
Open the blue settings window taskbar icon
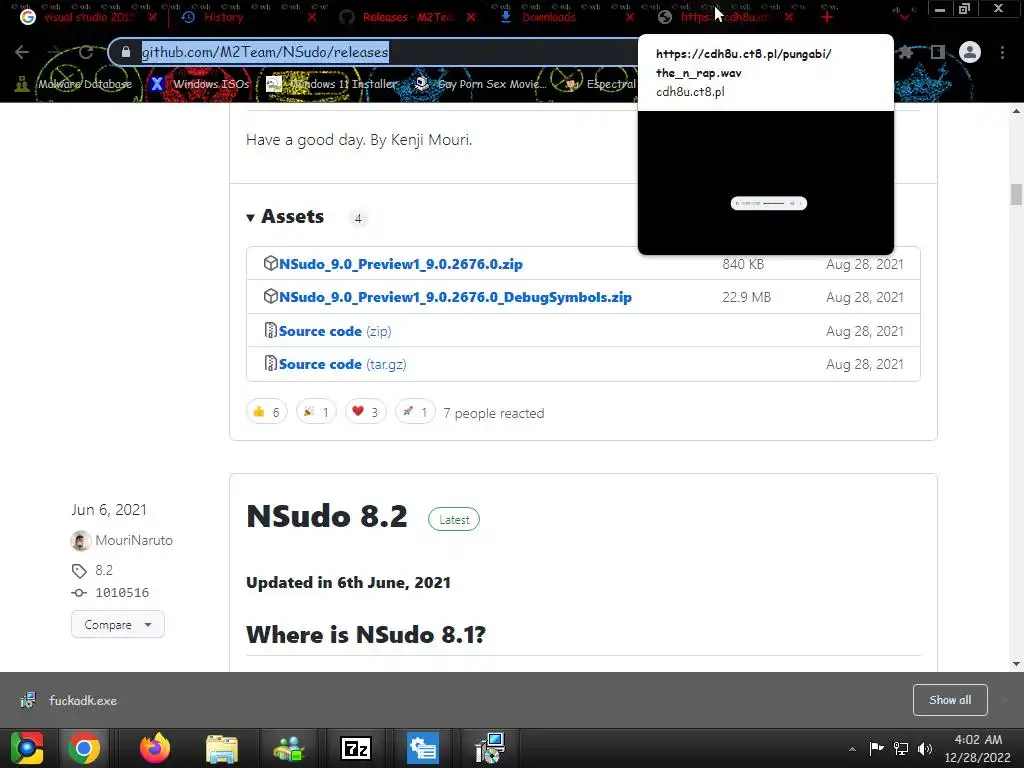point(423,748)
